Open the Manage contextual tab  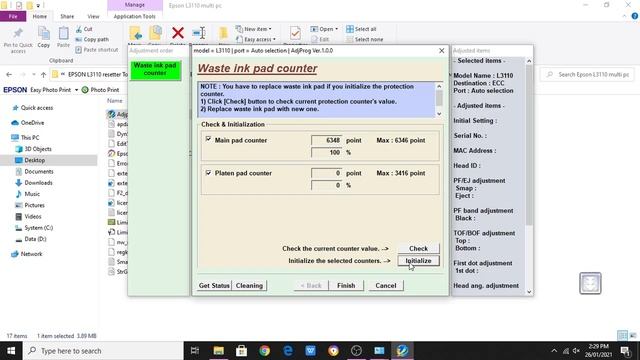(135, 5)
